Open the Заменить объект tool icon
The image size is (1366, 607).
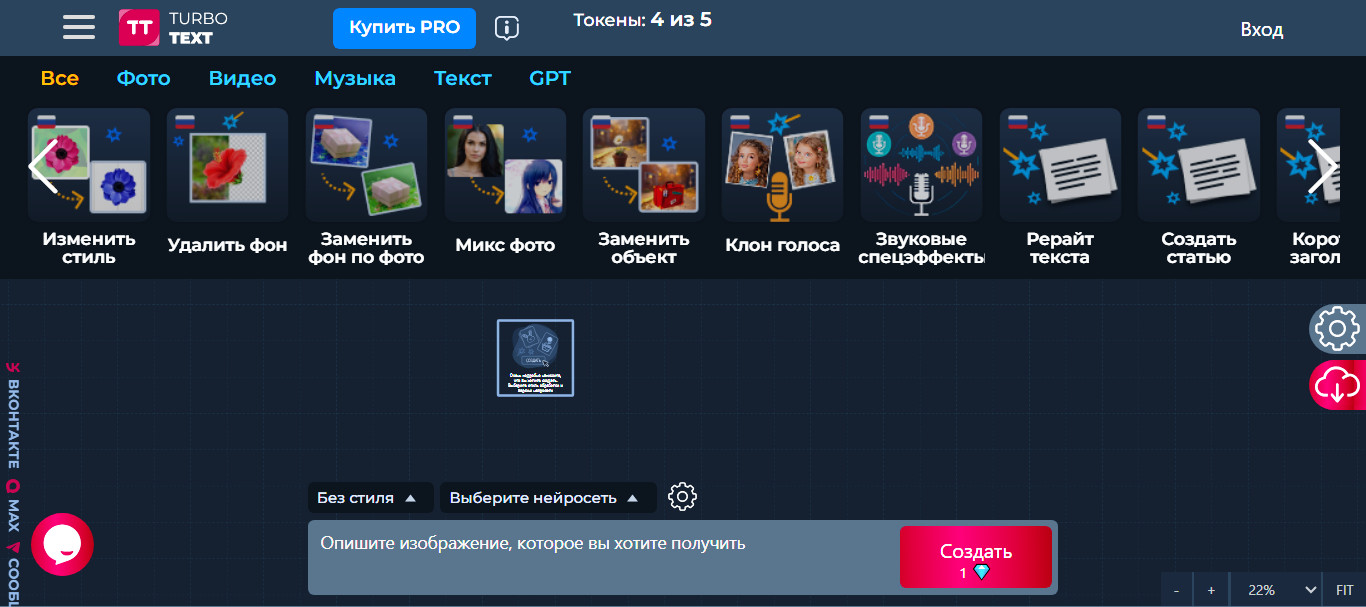(644, 165)
